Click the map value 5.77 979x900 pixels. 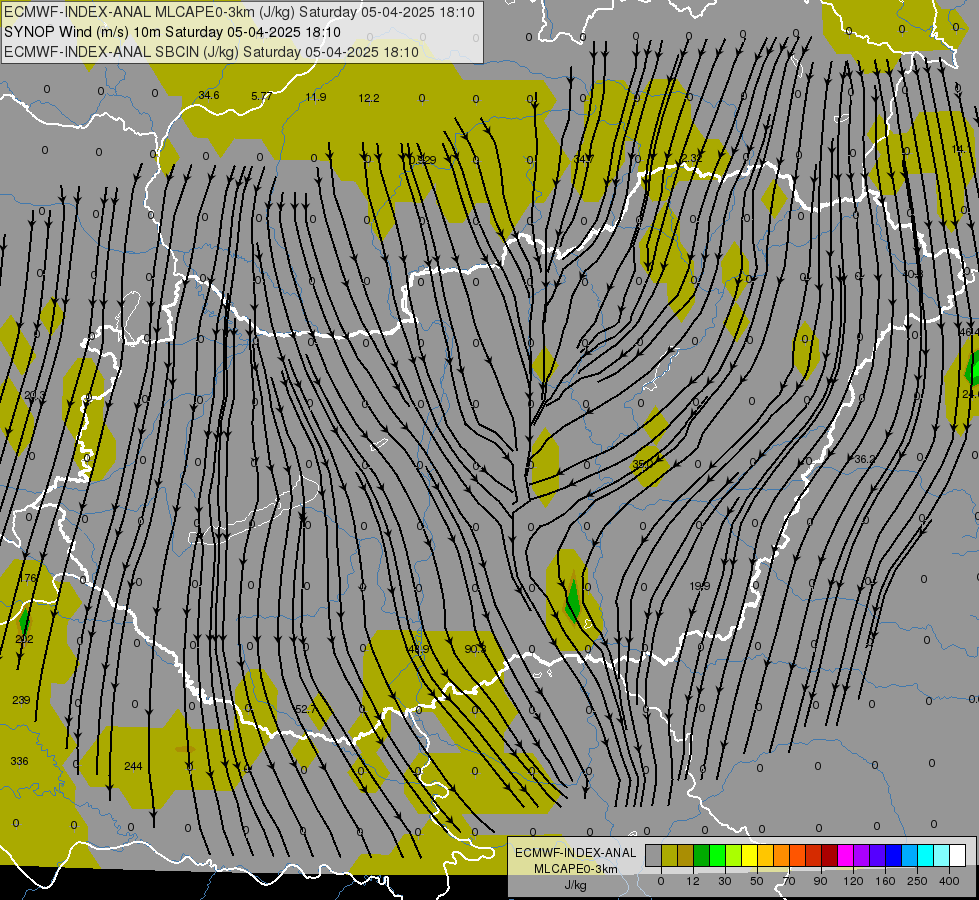[262, 96]
